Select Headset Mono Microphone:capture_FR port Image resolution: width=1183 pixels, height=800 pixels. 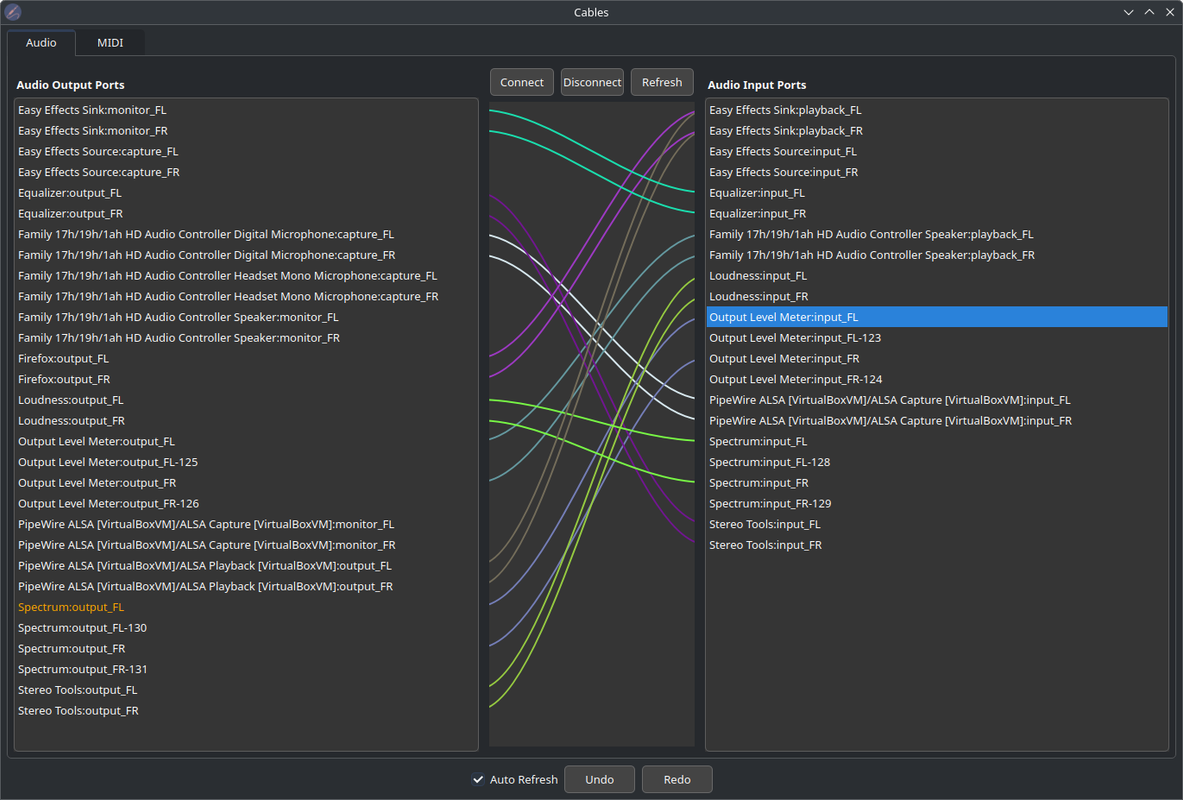pos(246,297)
